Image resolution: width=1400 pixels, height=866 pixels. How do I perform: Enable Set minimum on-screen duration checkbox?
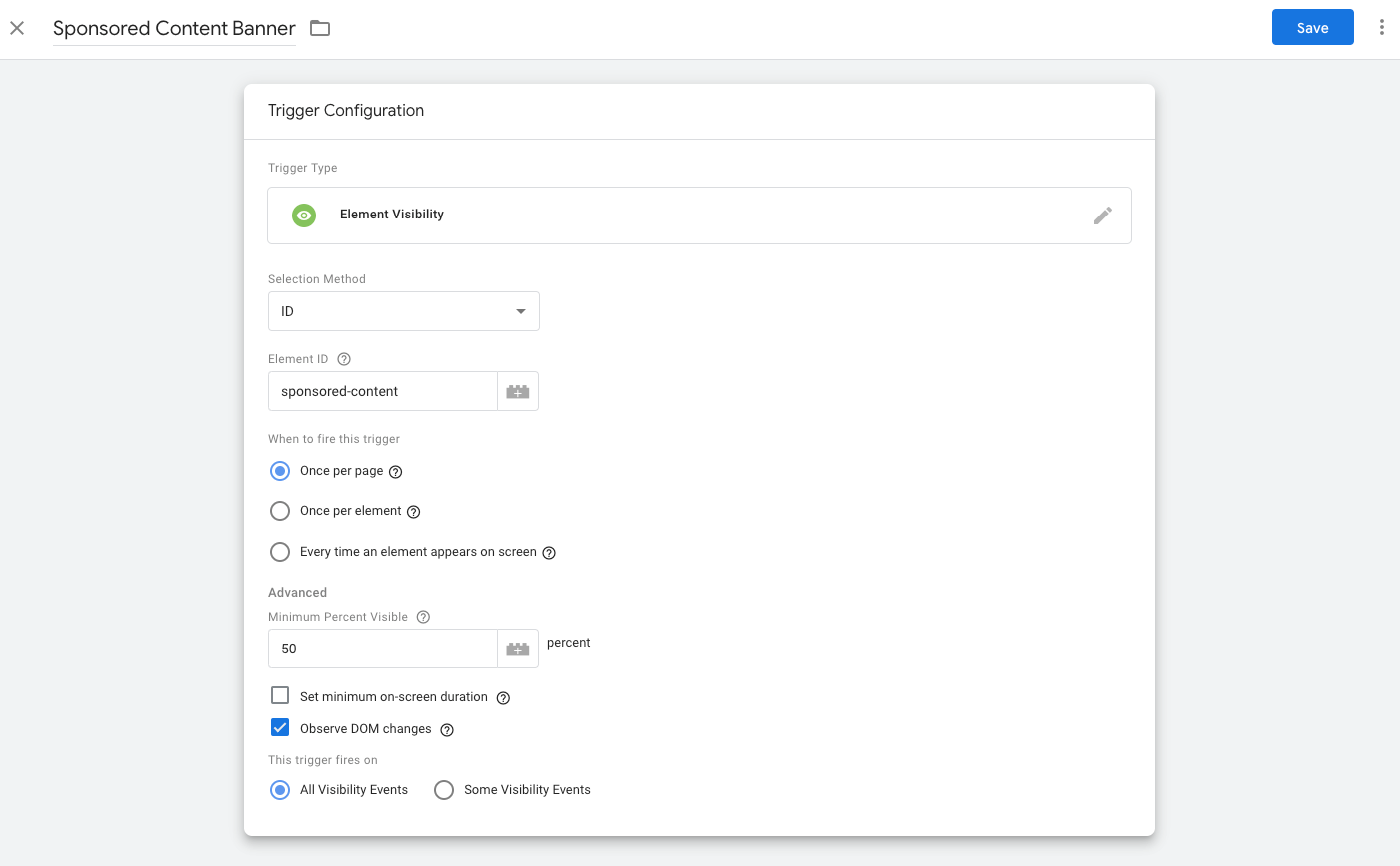280,696
